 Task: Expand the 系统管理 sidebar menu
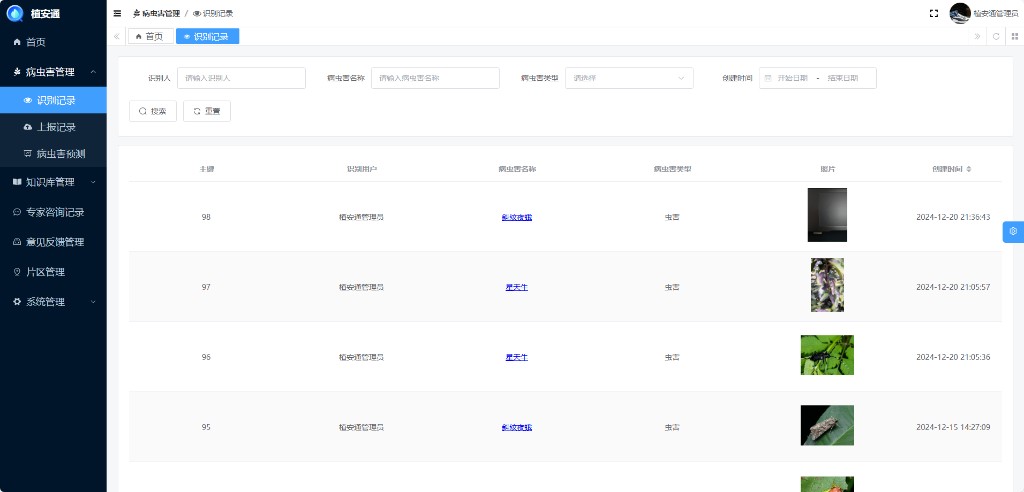point(53,302)
